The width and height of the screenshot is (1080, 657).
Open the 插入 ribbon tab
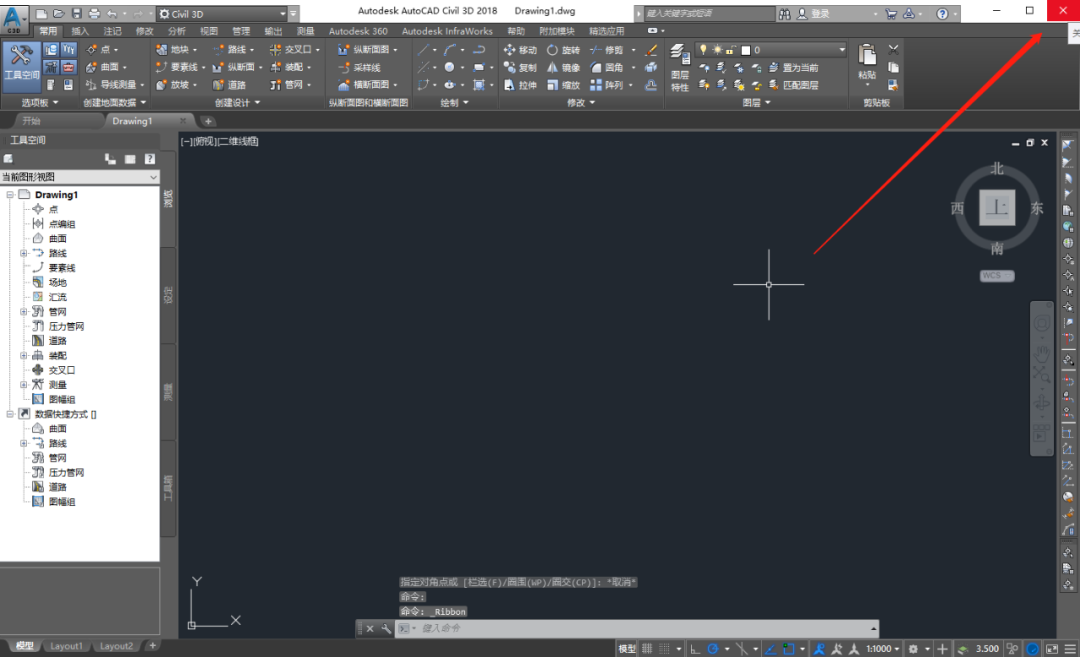point(80,31)
